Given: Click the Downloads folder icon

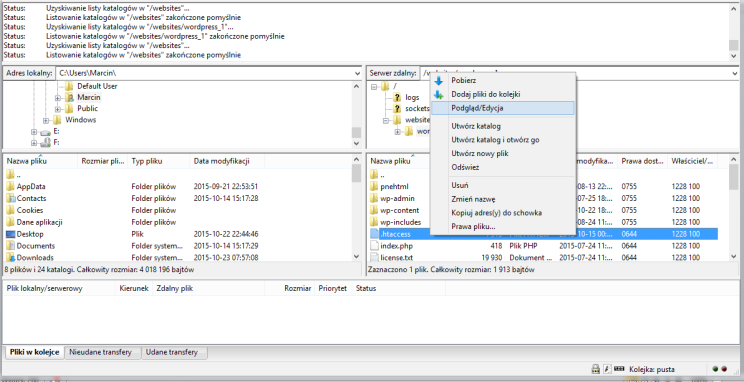Looking at the screenshot, I should pyautogui.click(x=10, y=258).
